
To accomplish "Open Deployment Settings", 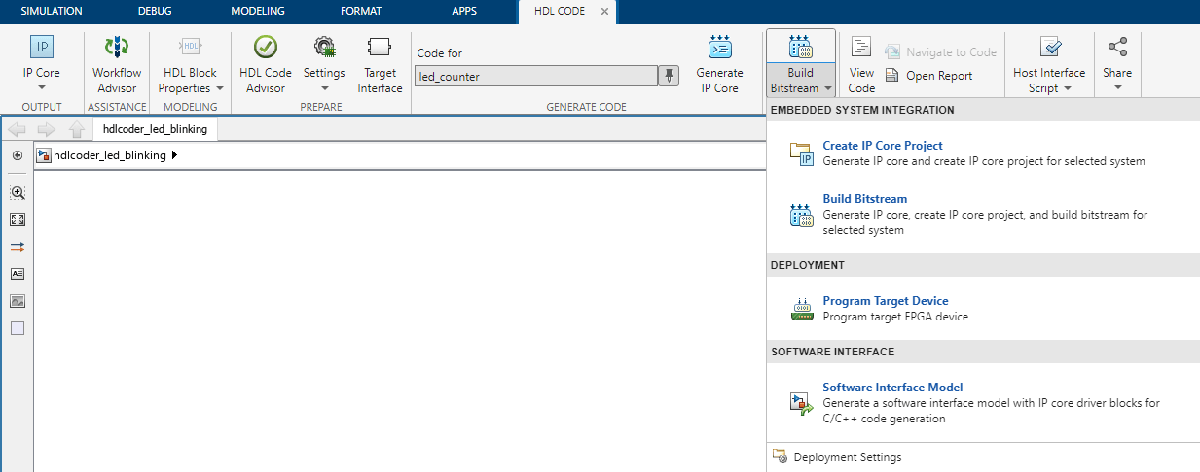I will click(847, 457).
